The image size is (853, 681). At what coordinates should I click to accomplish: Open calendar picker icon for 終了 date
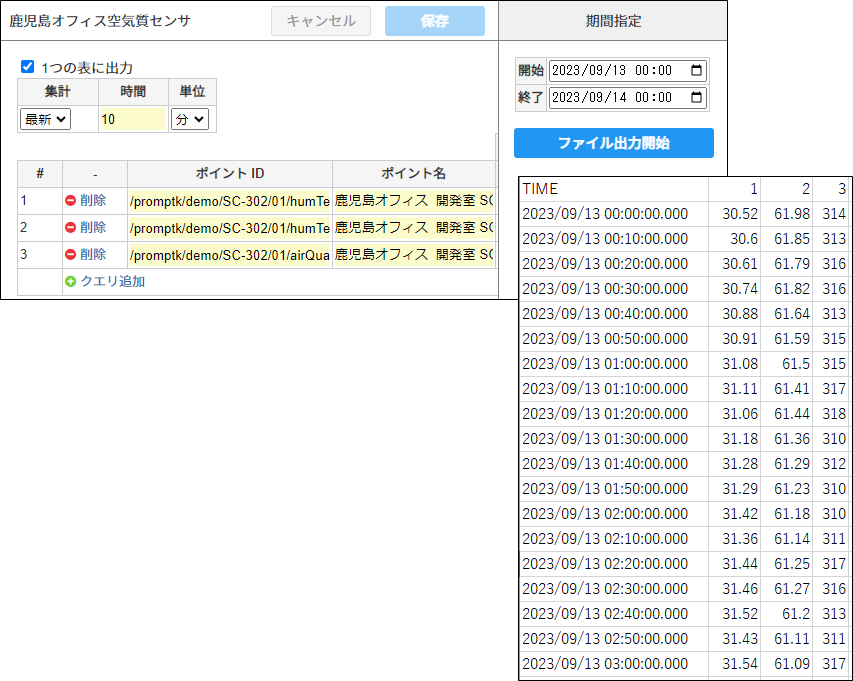696,97
